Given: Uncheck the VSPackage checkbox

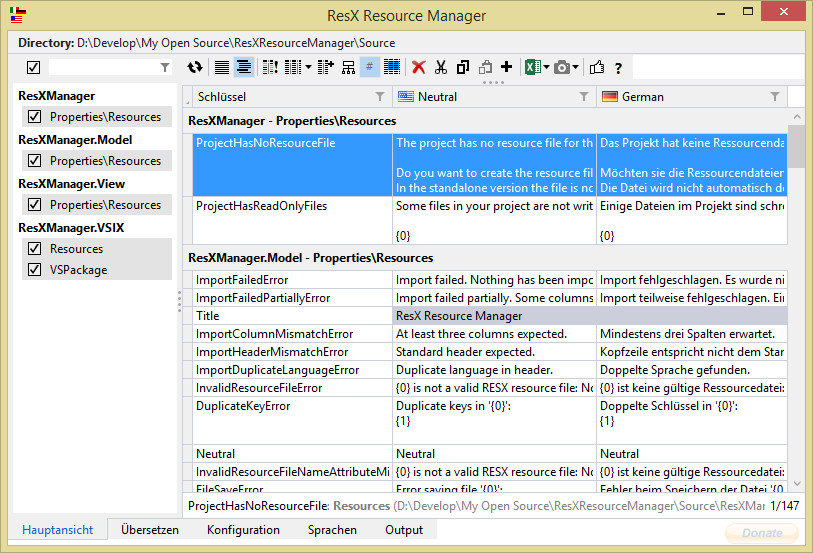Looking at the screenshot, I should click(x=34, y=270).
